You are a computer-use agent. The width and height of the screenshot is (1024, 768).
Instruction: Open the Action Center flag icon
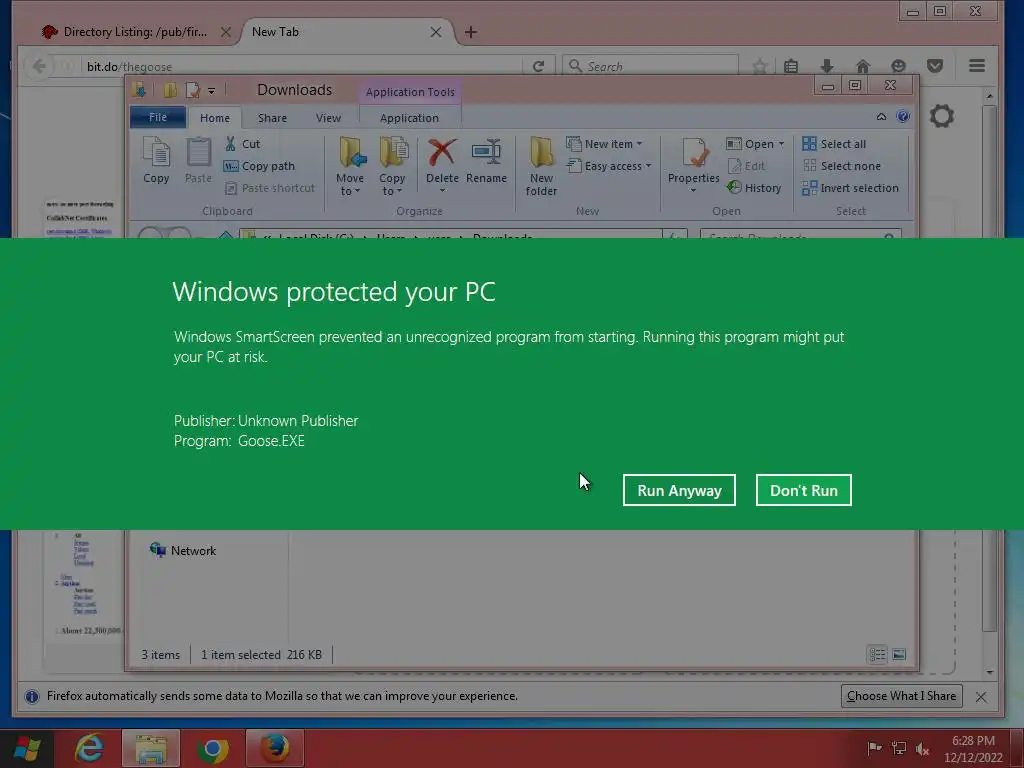pos(874,748)
